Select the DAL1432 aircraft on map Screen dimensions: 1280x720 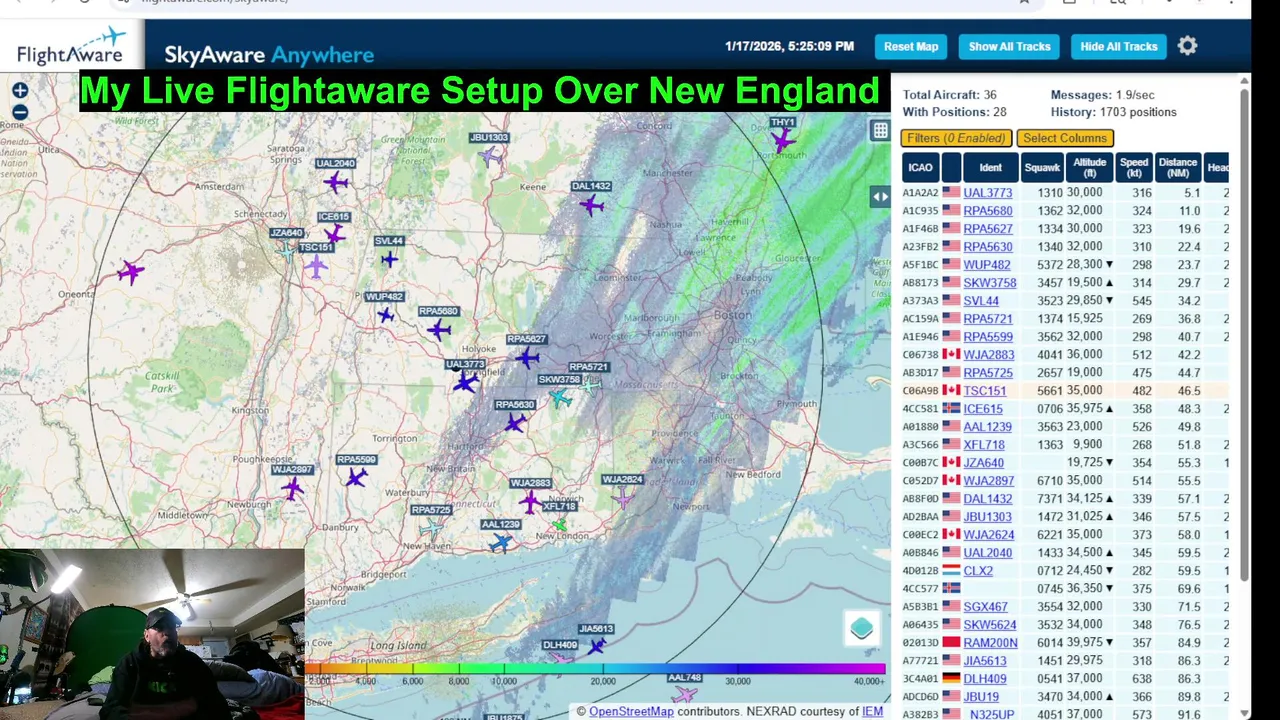[592, 205]
